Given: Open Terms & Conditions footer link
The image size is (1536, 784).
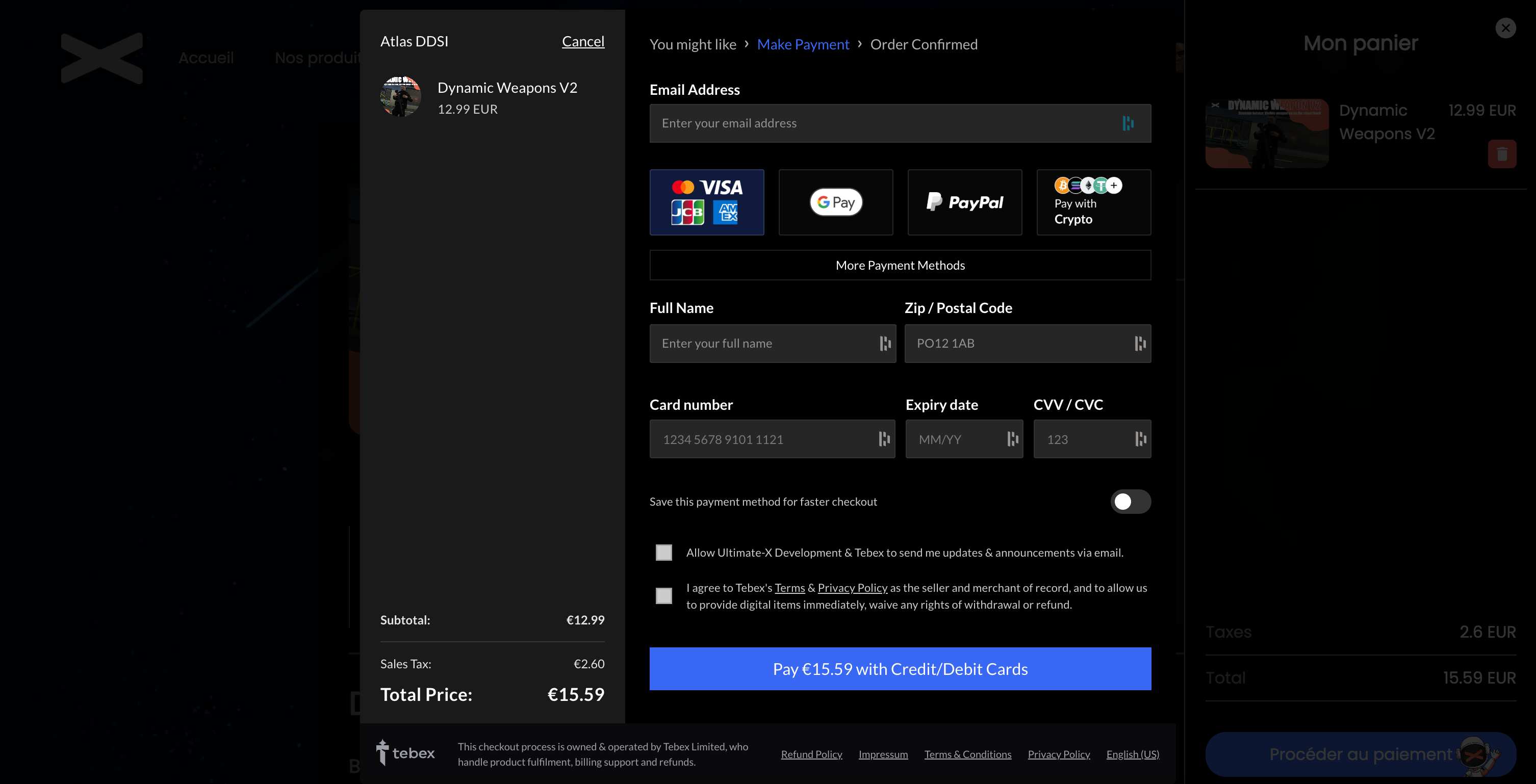Looking at the screenshot, I should 968,754.
